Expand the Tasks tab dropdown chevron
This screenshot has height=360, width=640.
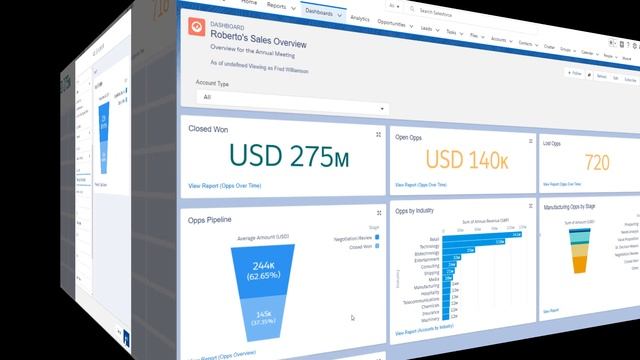point(461,34)
